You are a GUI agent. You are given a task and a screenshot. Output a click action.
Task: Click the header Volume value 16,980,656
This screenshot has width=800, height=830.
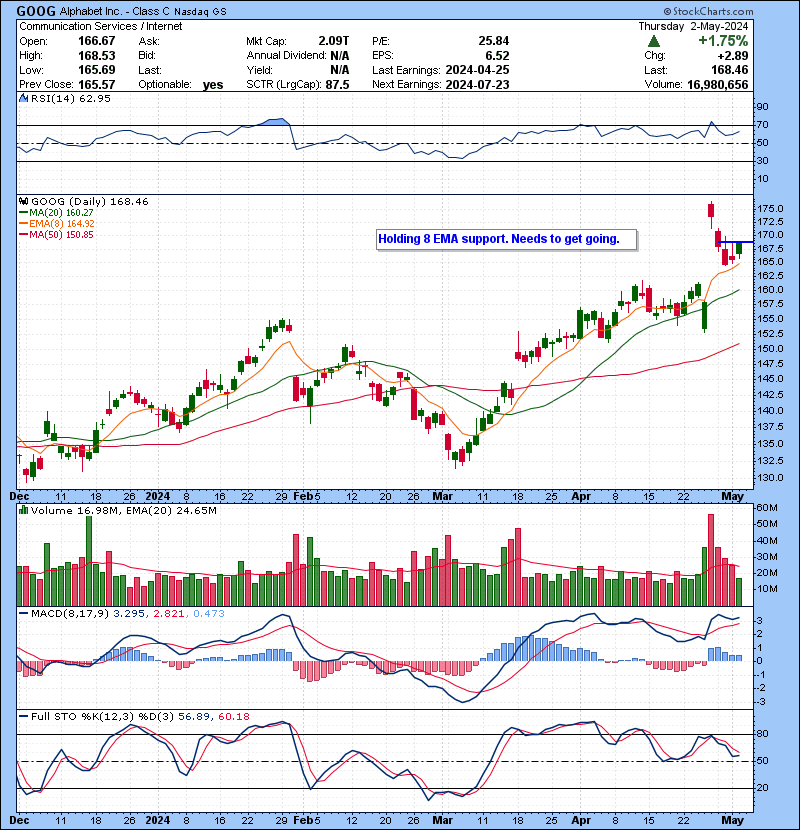coord(717,84)
